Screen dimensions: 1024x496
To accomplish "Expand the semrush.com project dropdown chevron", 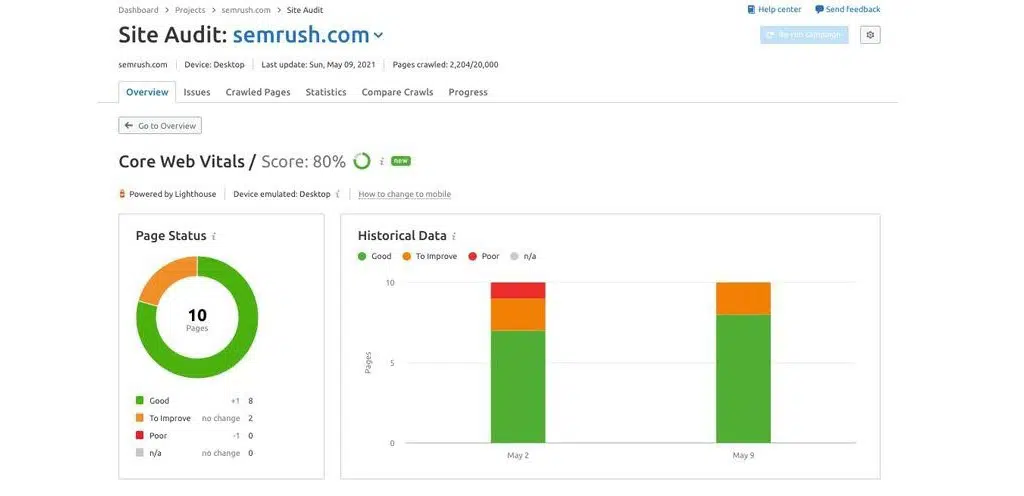I will point(378,36).
